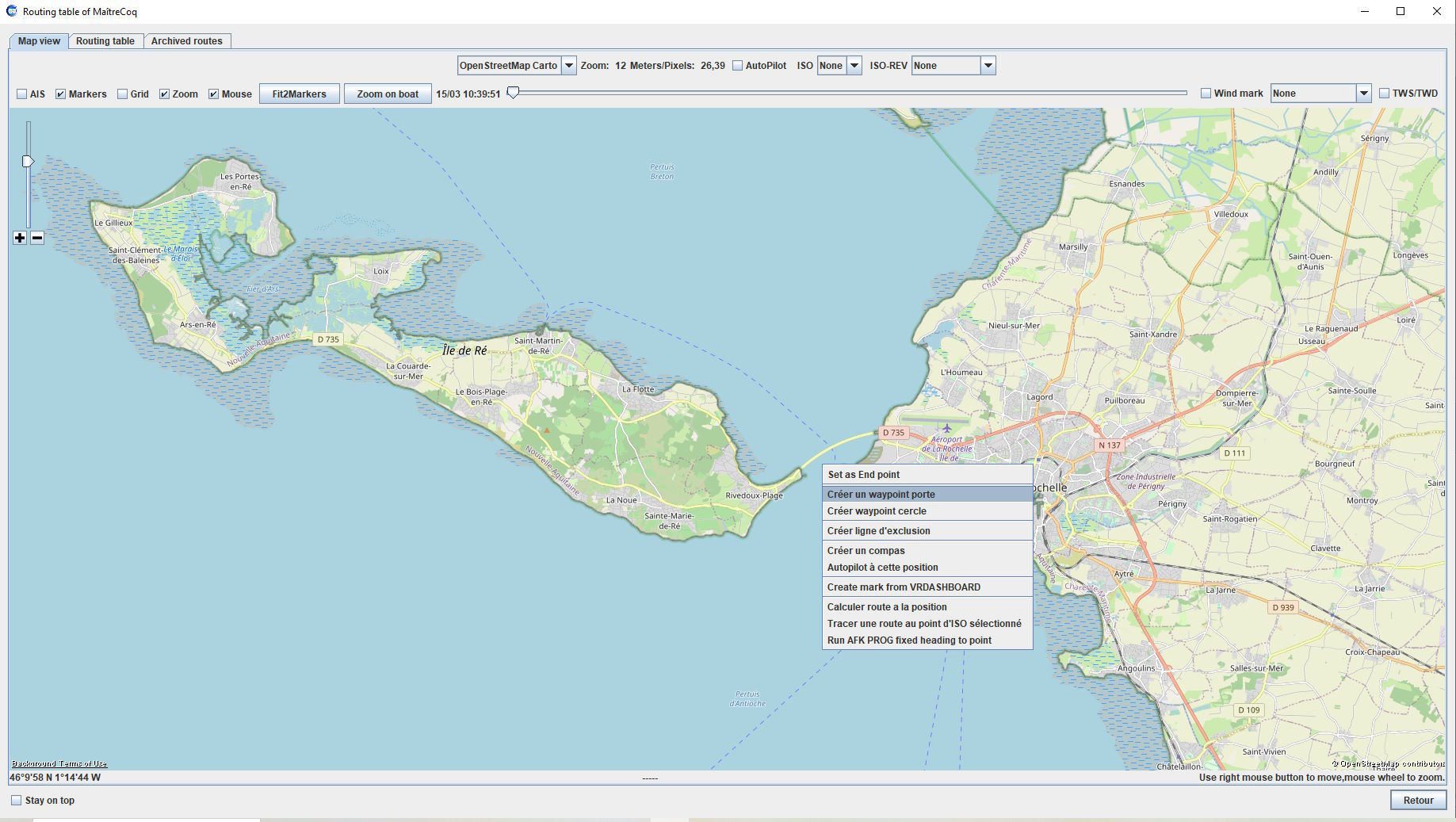This screenshot has width=1456, height=822.
Task: Maximize the Routing table window
Action: [x=1401, y=11]
